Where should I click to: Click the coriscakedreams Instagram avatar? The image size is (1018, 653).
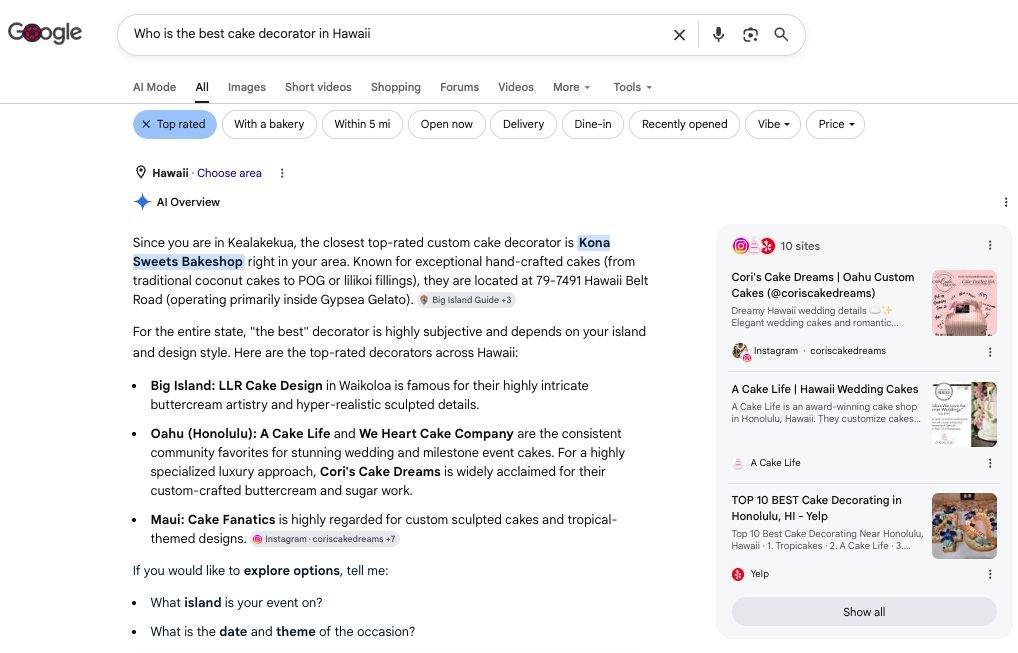click(x=740, y=351)
